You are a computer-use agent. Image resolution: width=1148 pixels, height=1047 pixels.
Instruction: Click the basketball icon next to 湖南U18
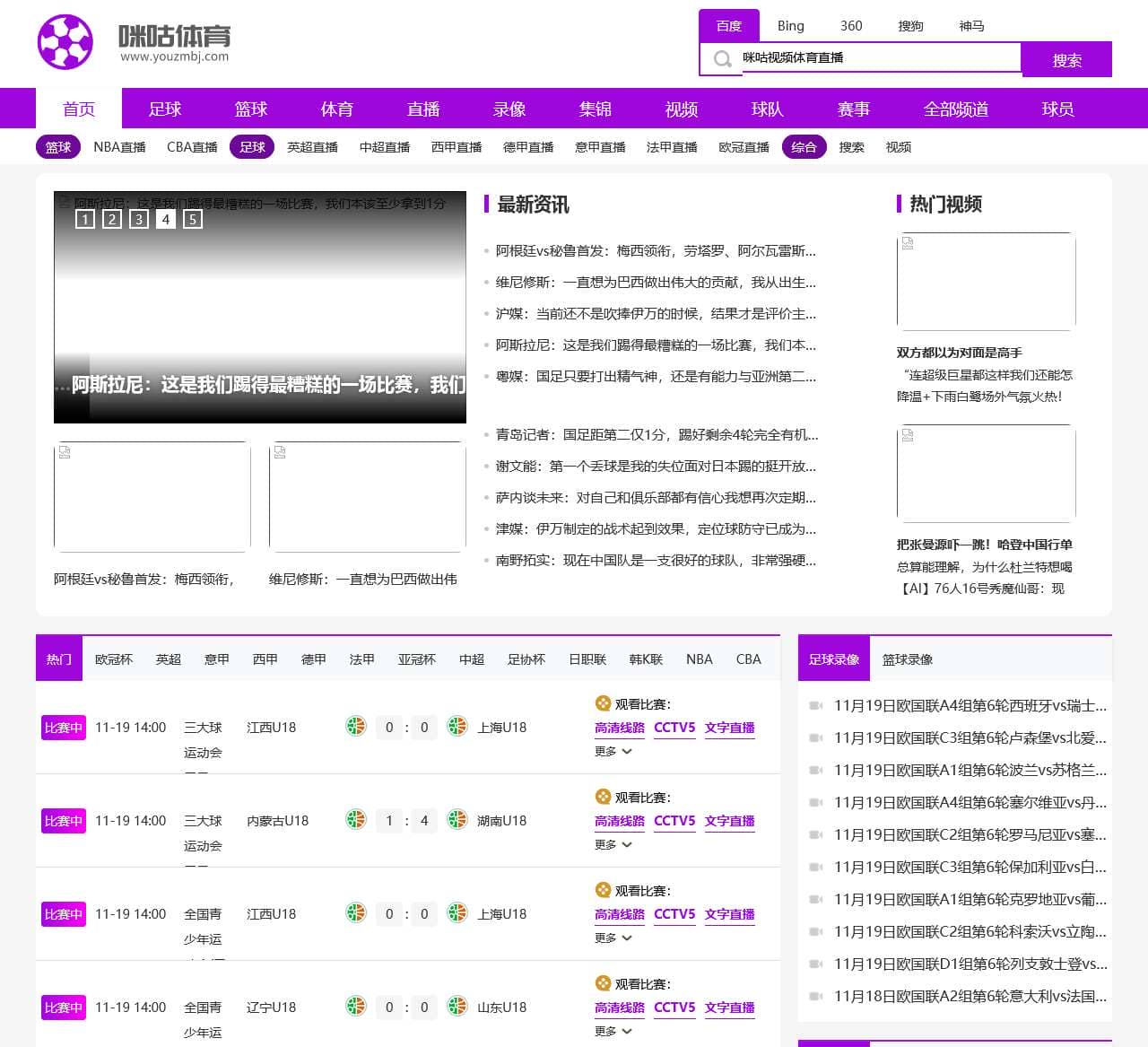(457, 821)
